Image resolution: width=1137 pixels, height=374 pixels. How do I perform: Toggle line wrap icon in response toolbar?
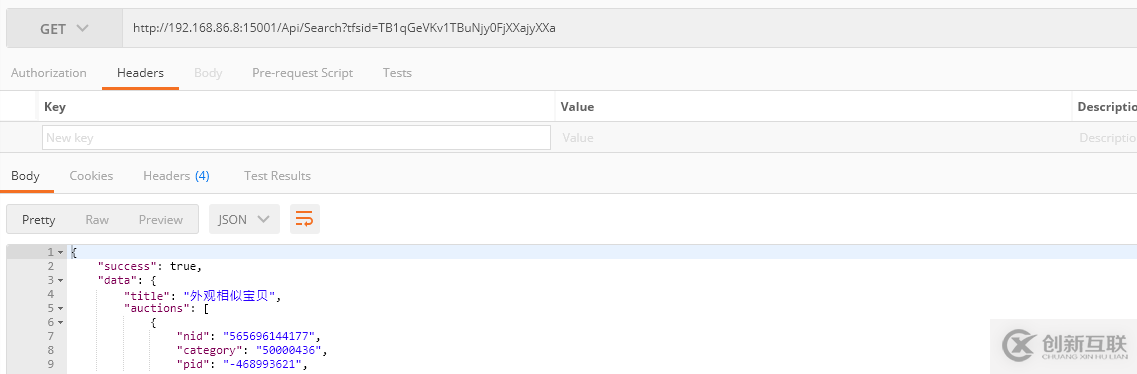tap(305, 220)
